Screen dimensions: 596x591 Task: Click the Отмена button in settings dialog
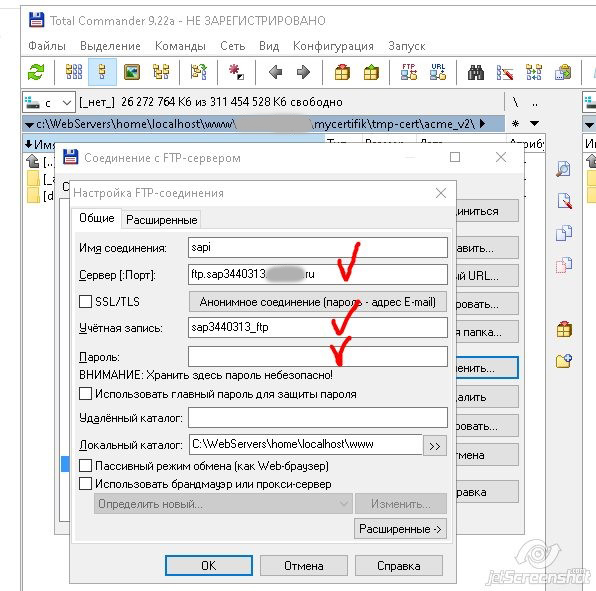coord(304,566)
